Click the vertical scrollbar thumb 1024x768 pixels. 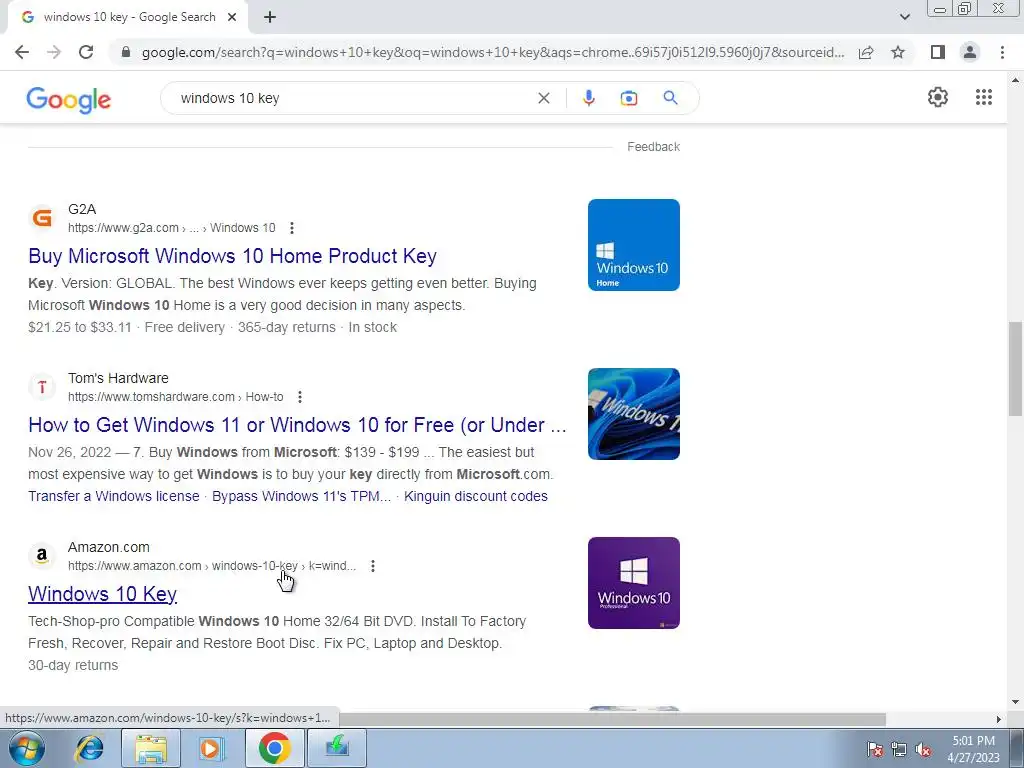click(1015, 368)
